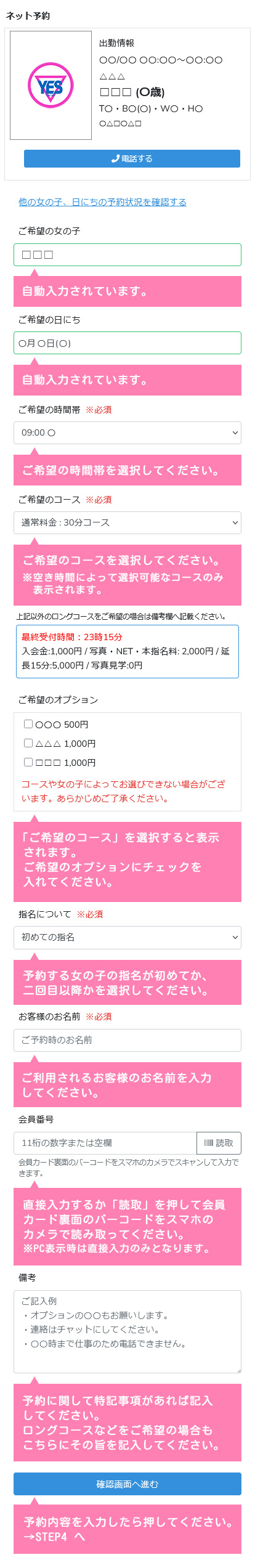Click the phone icon on 電話する button
Viewport: 255px width, 1568px height.
(115, 158)
